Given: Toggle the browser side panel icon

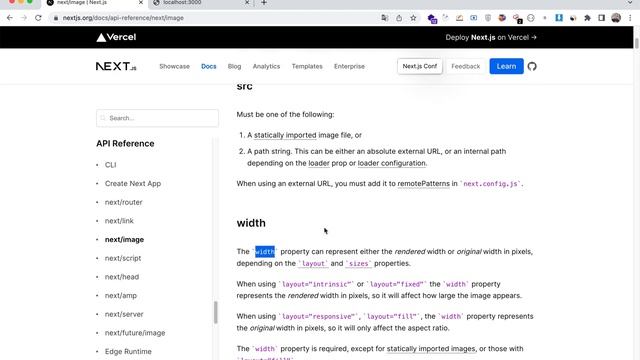Looking at the screenshot, I should click(x=601, y=18).
